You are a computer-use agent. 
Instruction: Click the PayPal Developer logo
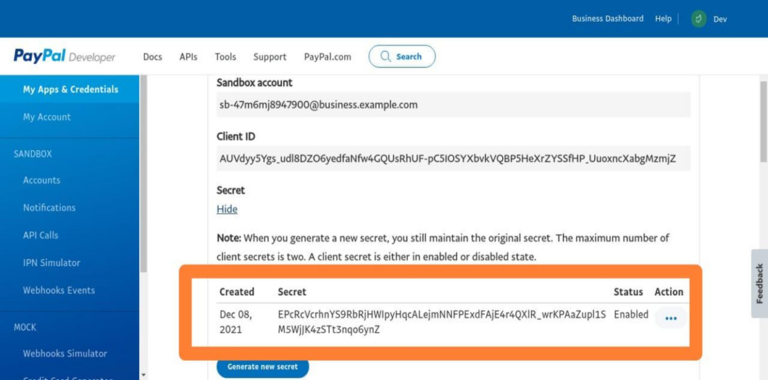click(64, 56)
